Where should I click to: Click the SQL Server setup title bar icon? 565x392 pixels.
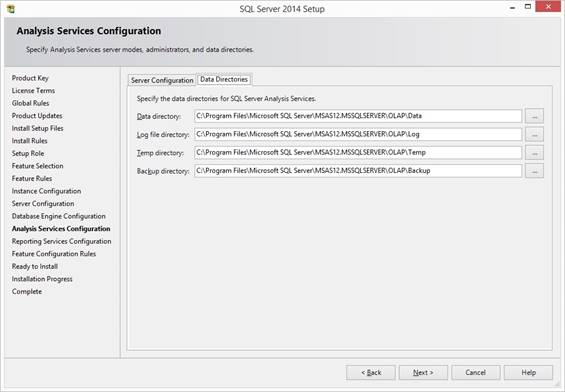click(x=10, y=9)
